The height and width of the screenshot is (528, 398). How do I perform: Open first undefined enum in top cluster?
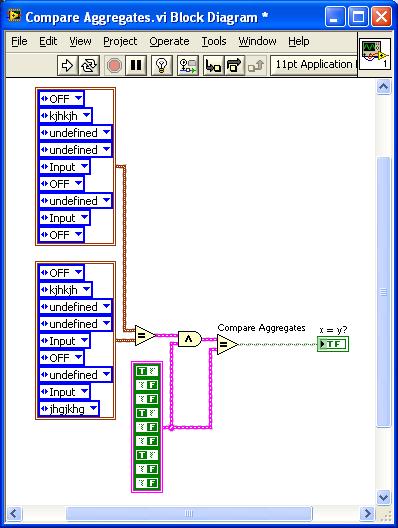point(76,133)
